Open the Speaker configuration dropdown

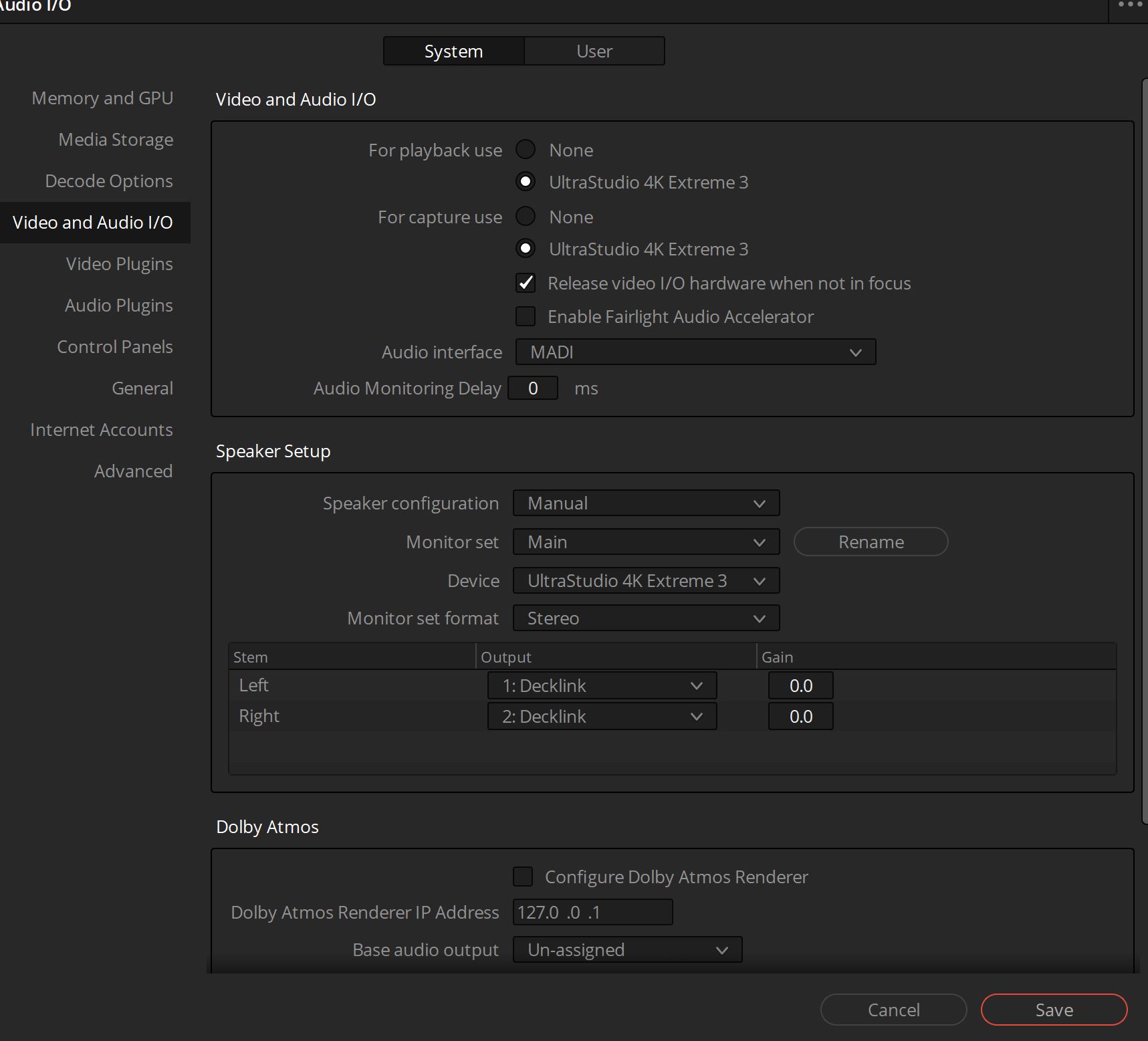click(x=646, y=503)
